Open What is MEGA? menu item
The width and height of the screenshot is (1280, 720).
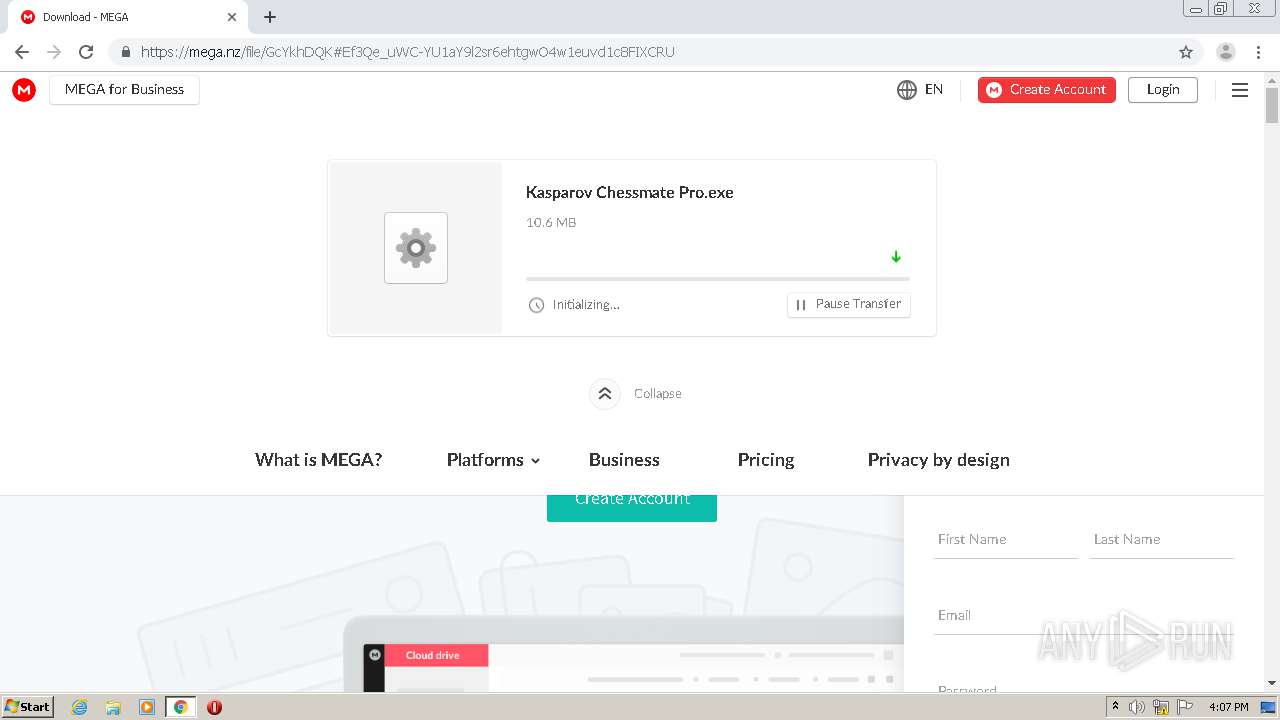[319, 460]
